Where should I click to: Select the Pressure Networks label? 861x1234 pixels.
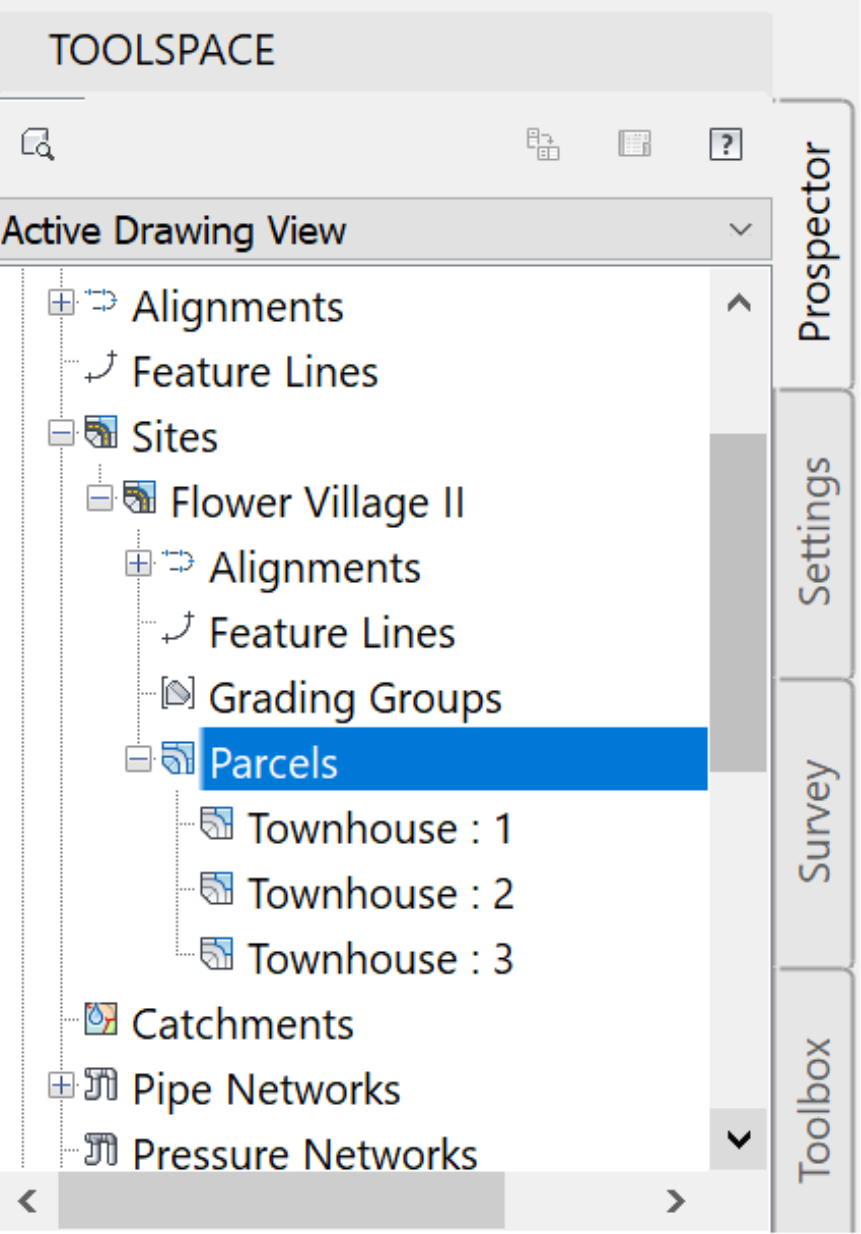pyautogui.click(x=305, y=1155)
